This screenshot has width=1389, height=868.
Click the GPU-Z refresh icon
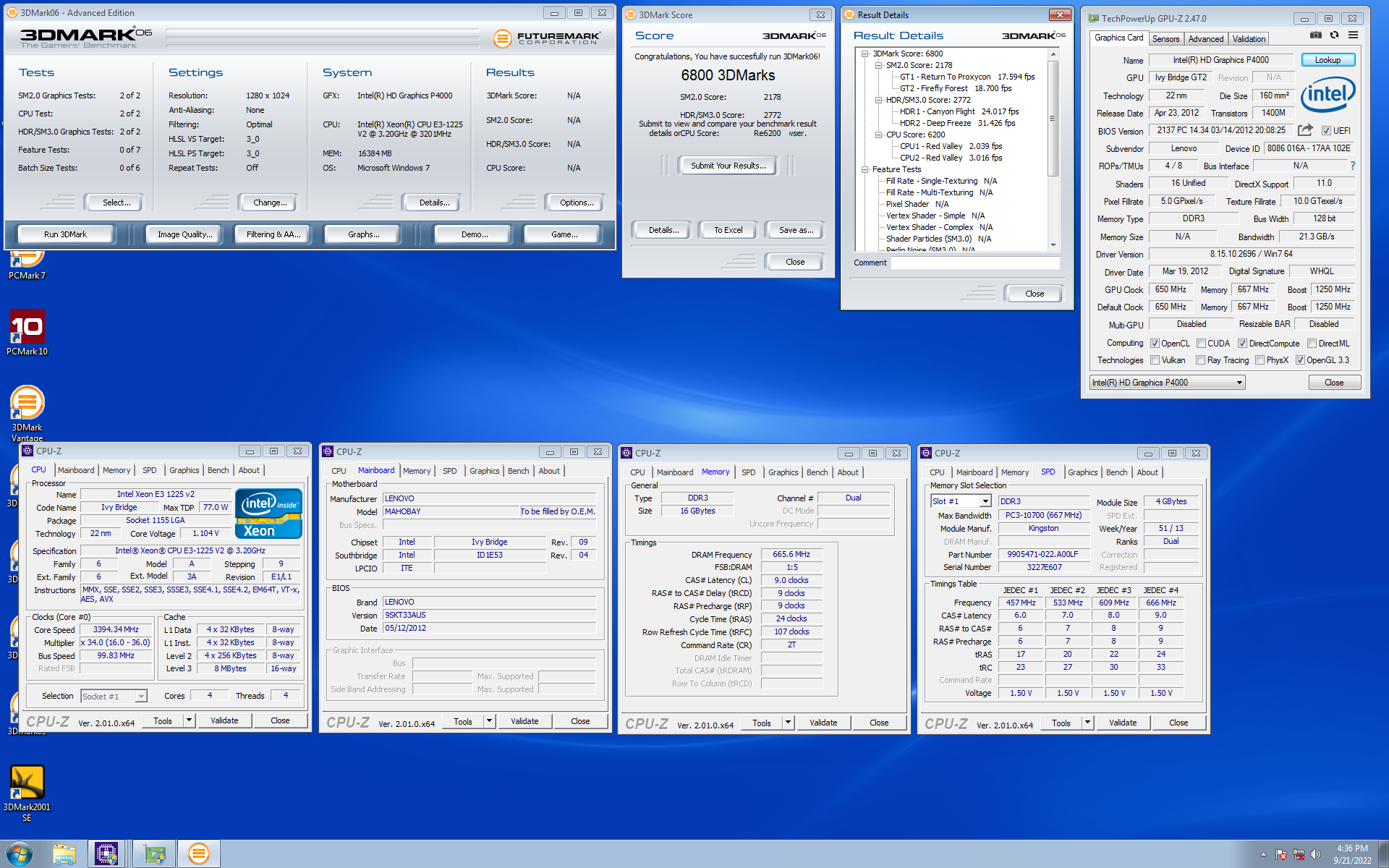(1334, 35)
